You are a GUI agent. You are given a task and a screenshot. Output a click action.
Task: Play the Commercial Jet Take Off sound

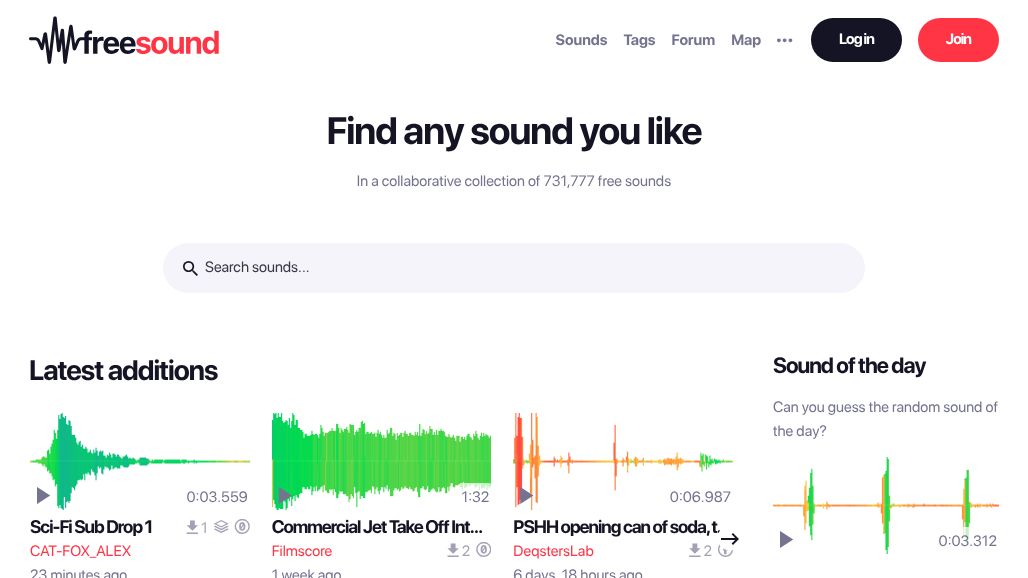[285, 495]
